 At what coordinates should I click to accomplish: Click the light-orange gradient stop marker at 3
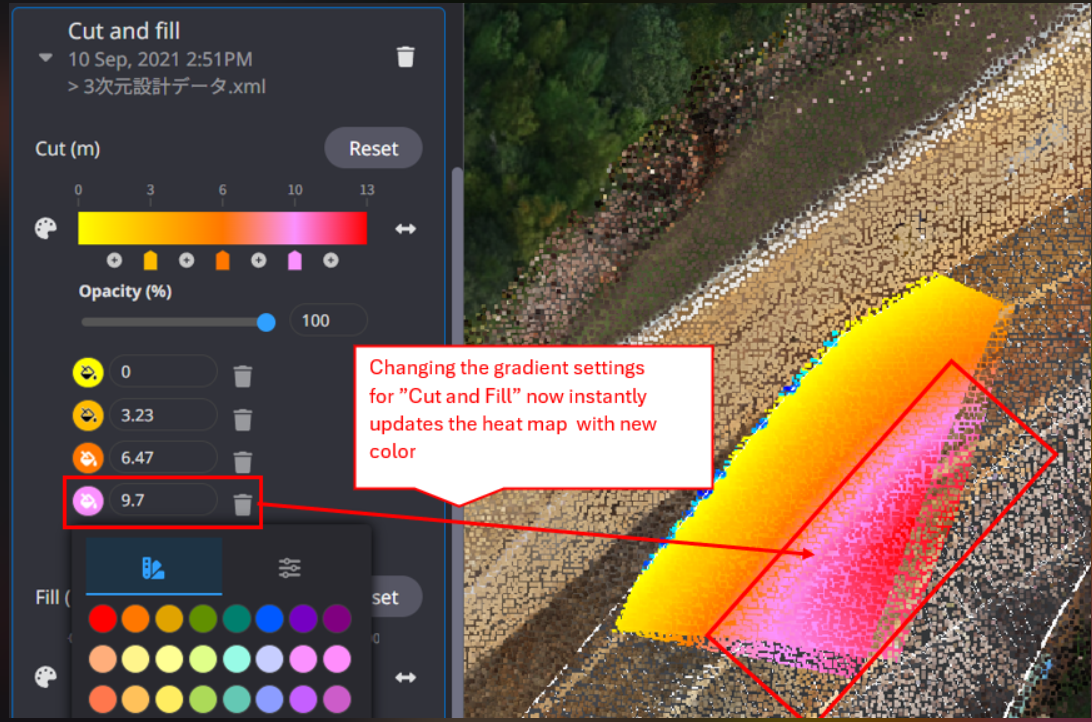coord(150,260)
